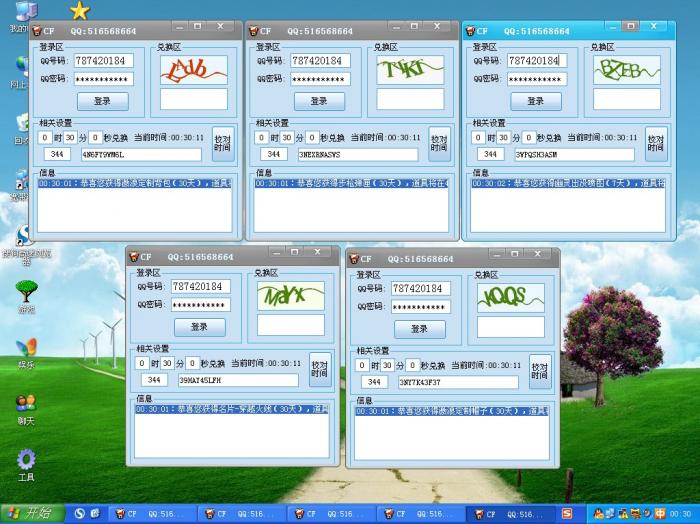The image size is (700, 524).
Task: Click 校对时间 button beside code 3VPQSH3ASM
Action: pos(656,144)
